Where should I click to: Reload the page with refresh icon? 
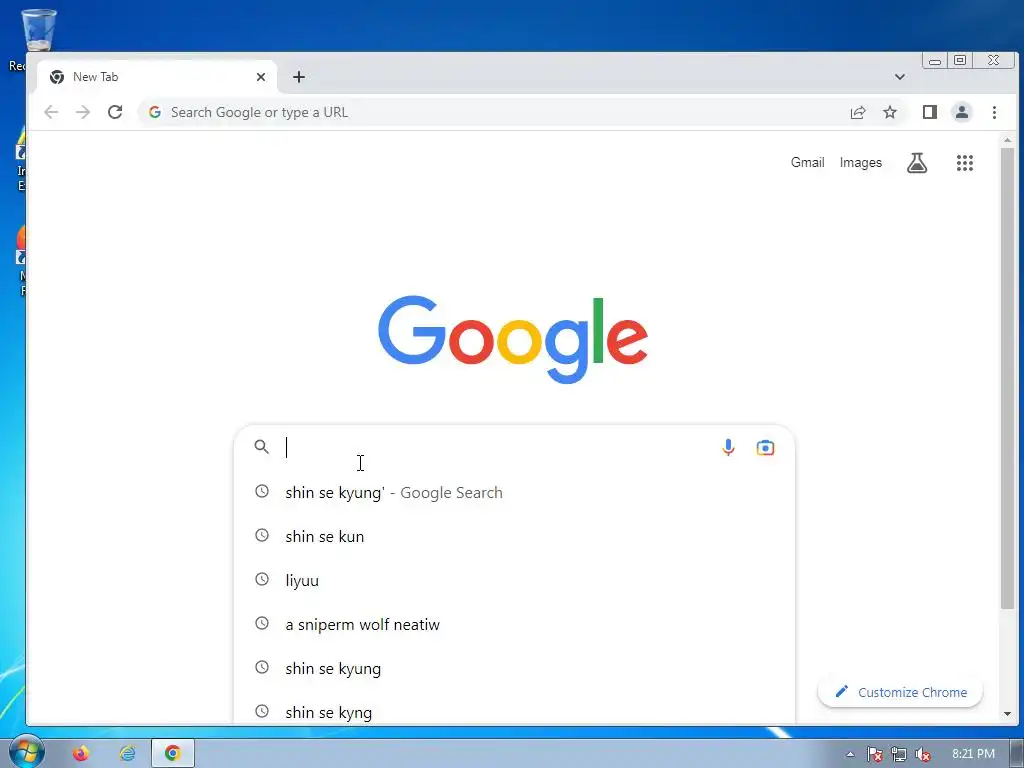[115, 112]
